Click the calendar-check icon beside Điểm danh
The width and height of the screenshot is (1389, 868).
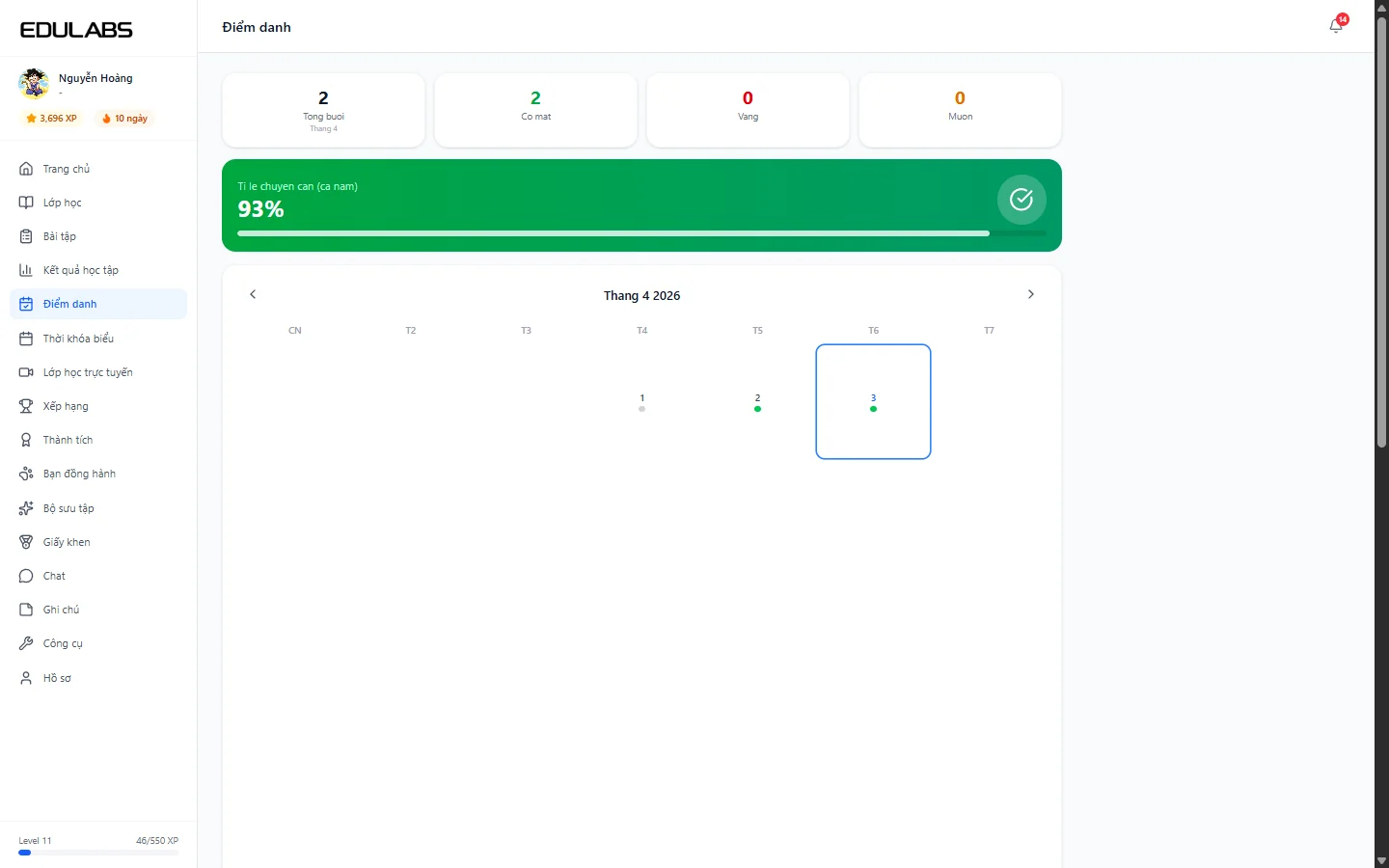click(26, 304)
